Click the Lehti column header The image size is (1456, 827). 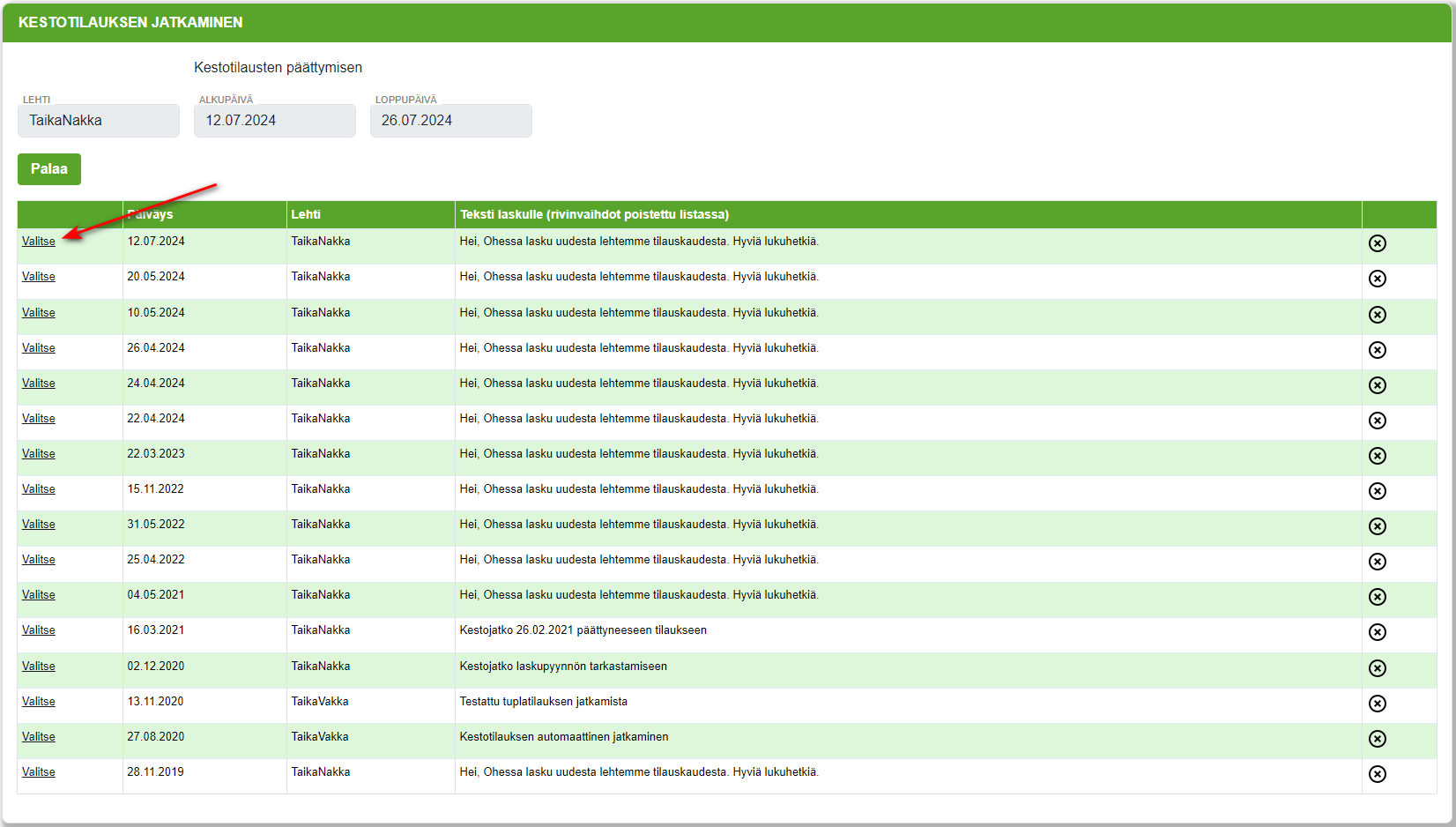tap(371, 214)
